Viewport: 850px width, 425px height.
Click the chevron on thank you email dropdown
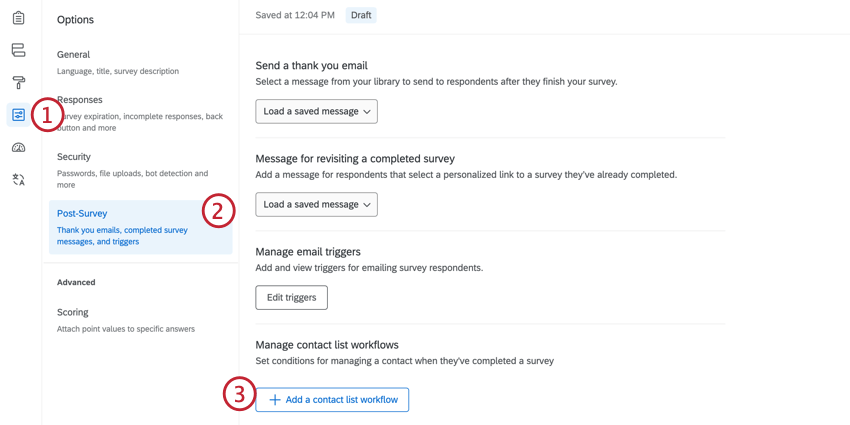pyautogui.click(x=367, y=112)
